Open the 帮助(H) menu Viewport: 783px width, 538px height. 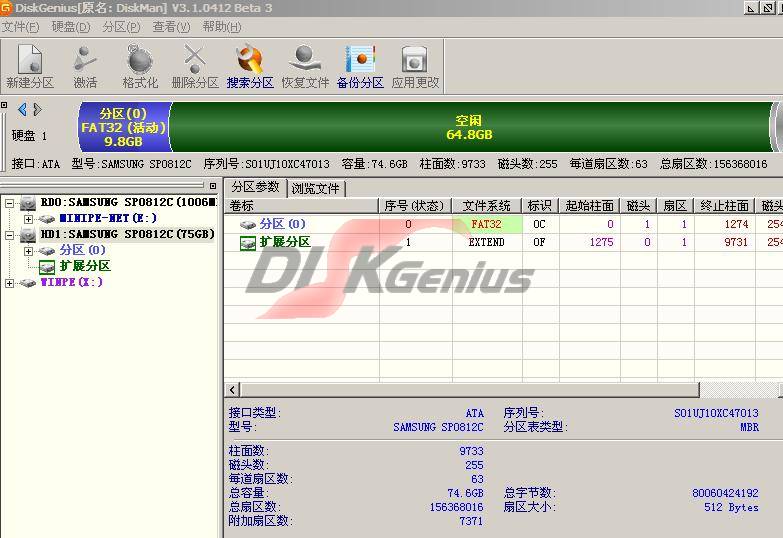pos(222,27)
